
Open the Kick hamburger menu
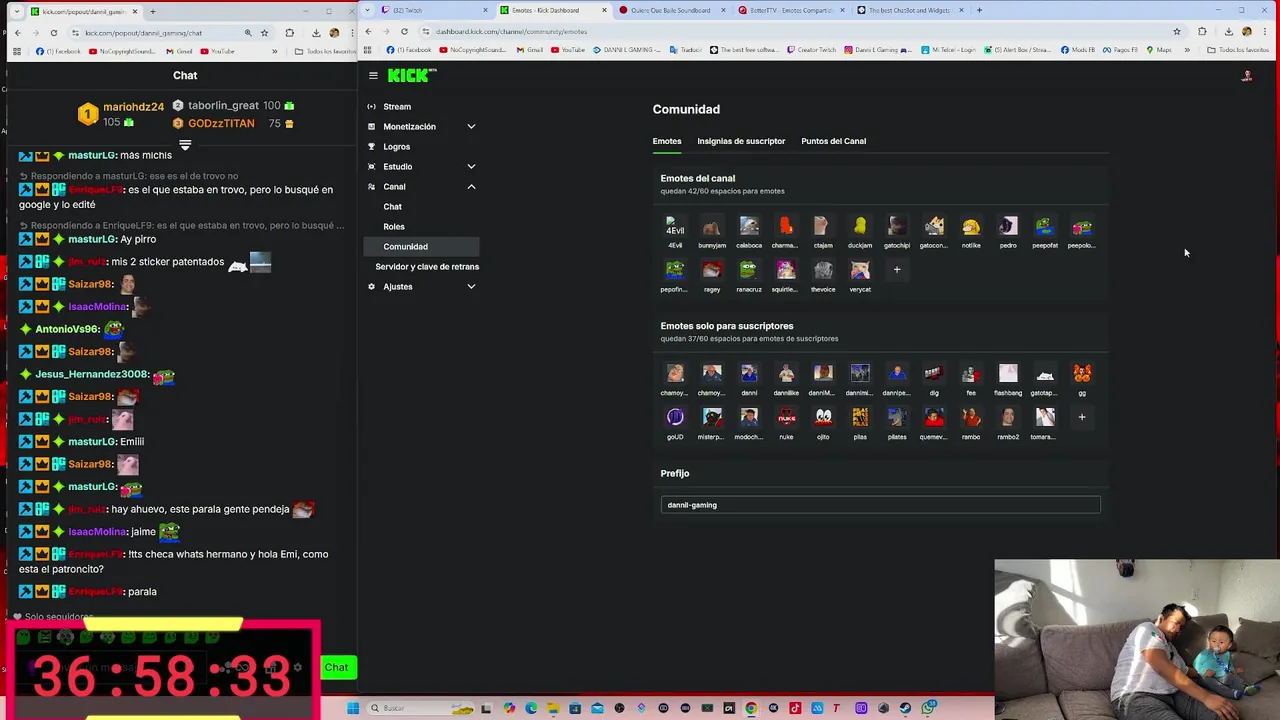373,75
